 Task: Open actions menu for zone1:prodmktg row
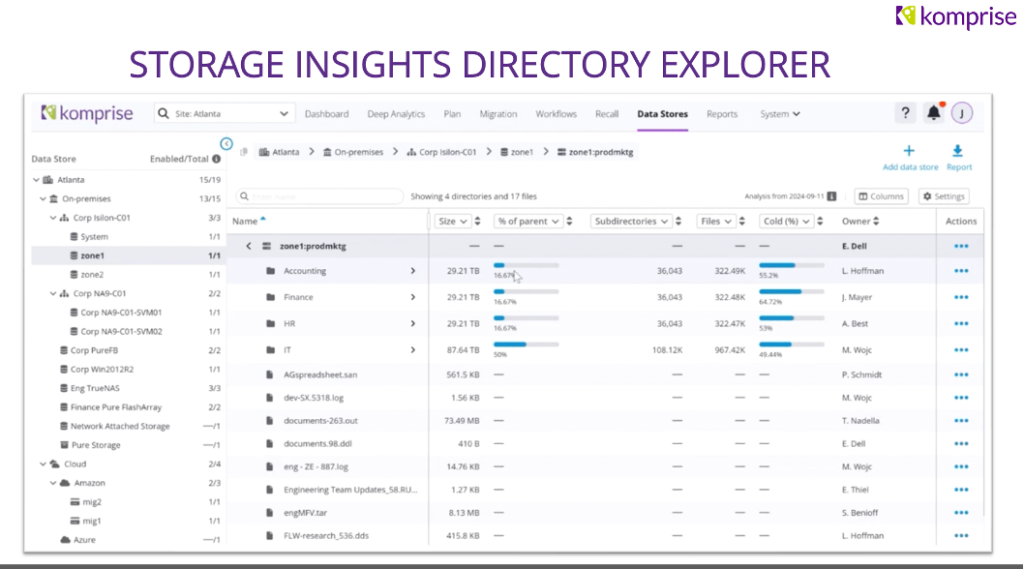961,246
